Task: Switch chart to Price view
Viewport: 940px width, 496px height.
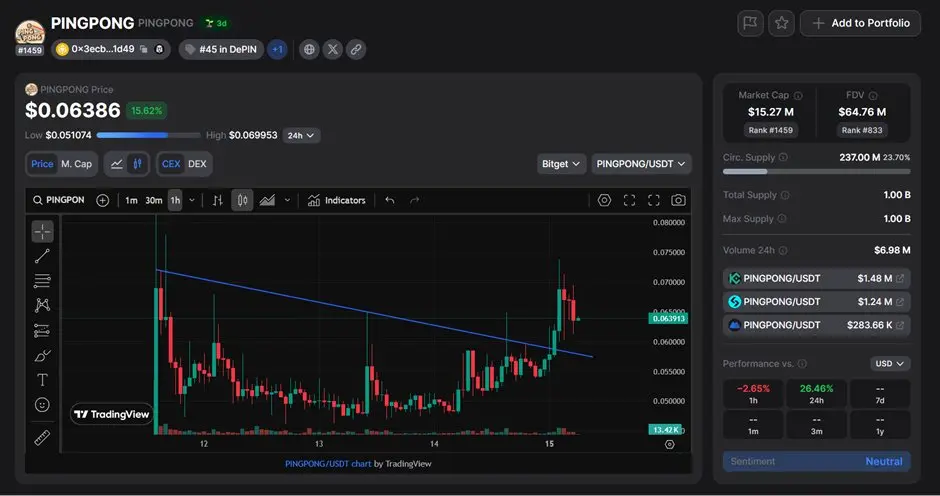Action: pyautogui.click(x=42, y=164)
